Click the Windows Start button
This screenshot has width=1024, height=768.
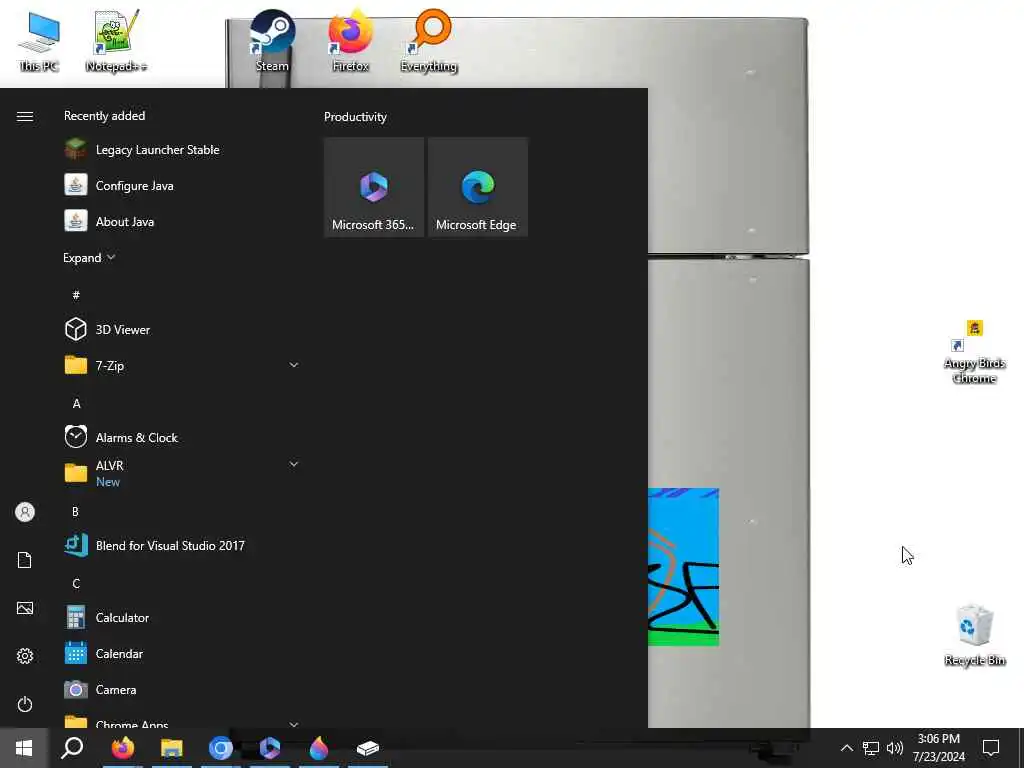pyautogui.click(x=24, y=748)
